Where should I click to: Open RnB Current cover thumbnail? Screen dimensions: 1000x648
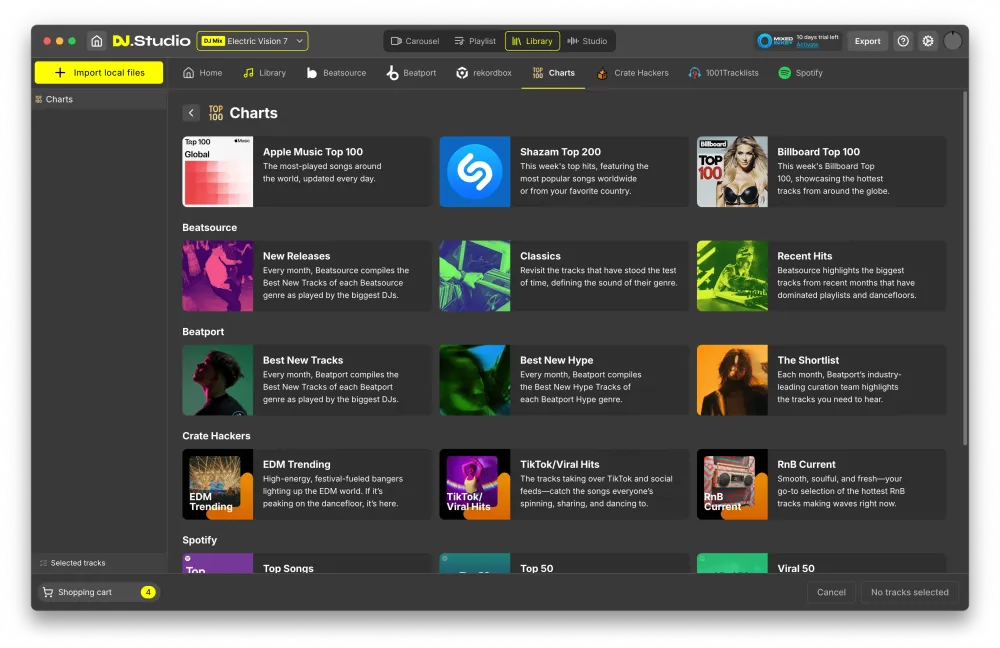coord(732,484)
